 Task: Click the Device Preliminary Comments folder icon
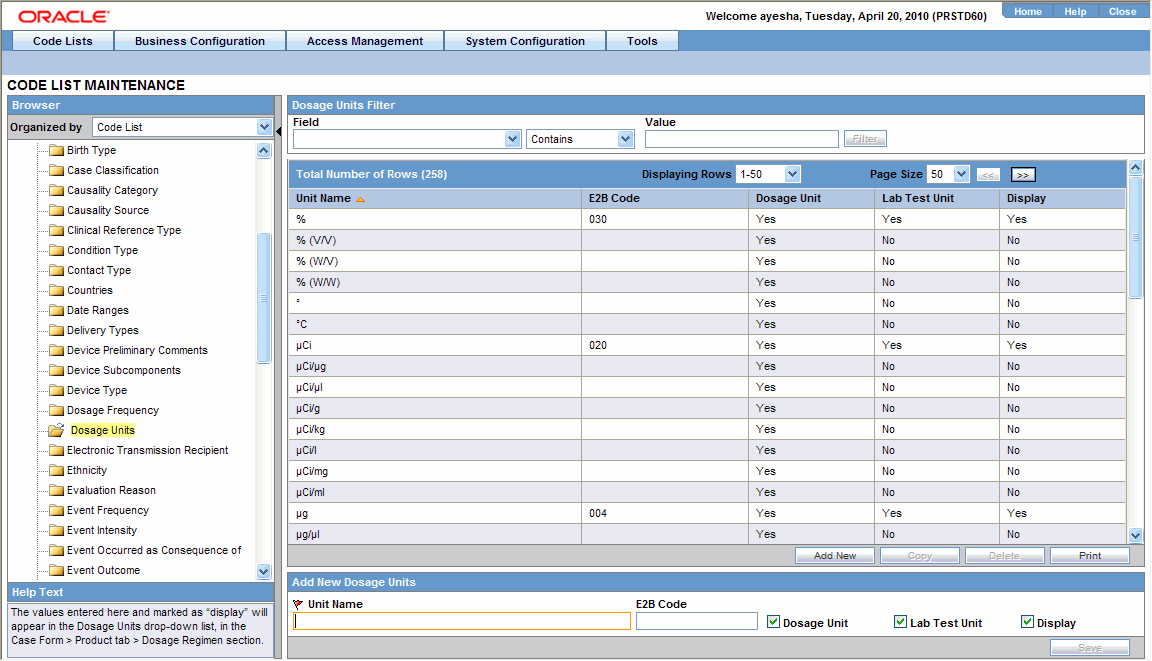click(x=57, y=350)
